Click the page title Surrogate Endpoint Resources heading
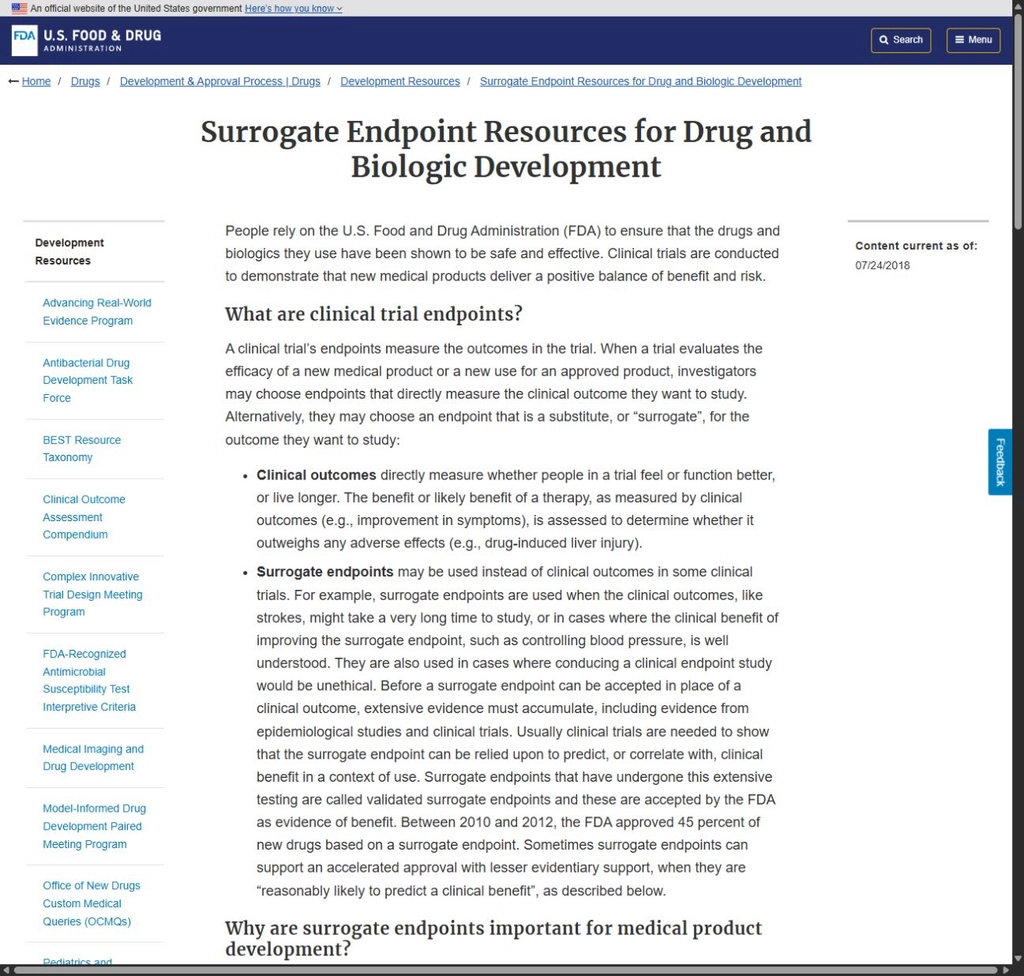The height and width of the screenshot is (976, 1024). 506,149
